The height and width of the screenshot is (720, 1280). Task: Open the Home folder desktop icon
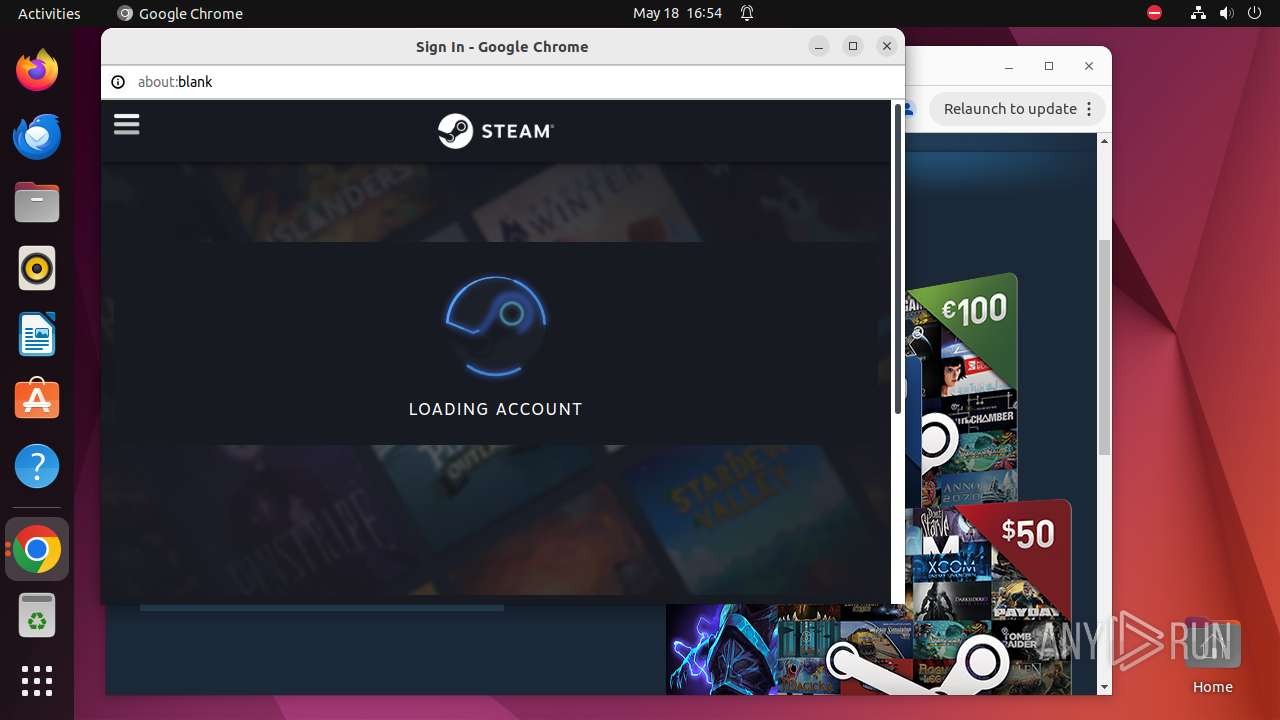coord(1212,656)
